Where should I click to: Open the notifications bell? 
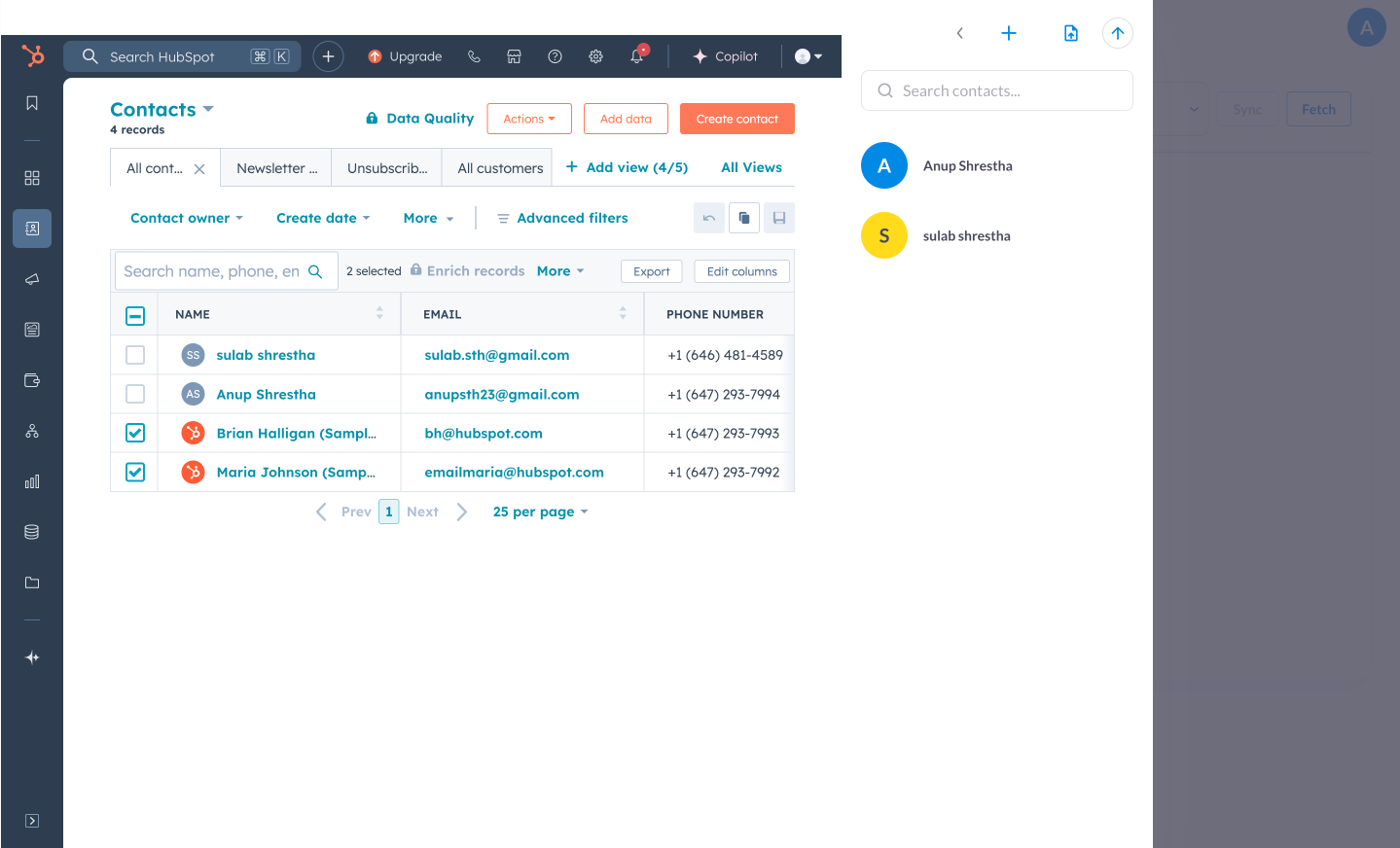tap(637, 55)
